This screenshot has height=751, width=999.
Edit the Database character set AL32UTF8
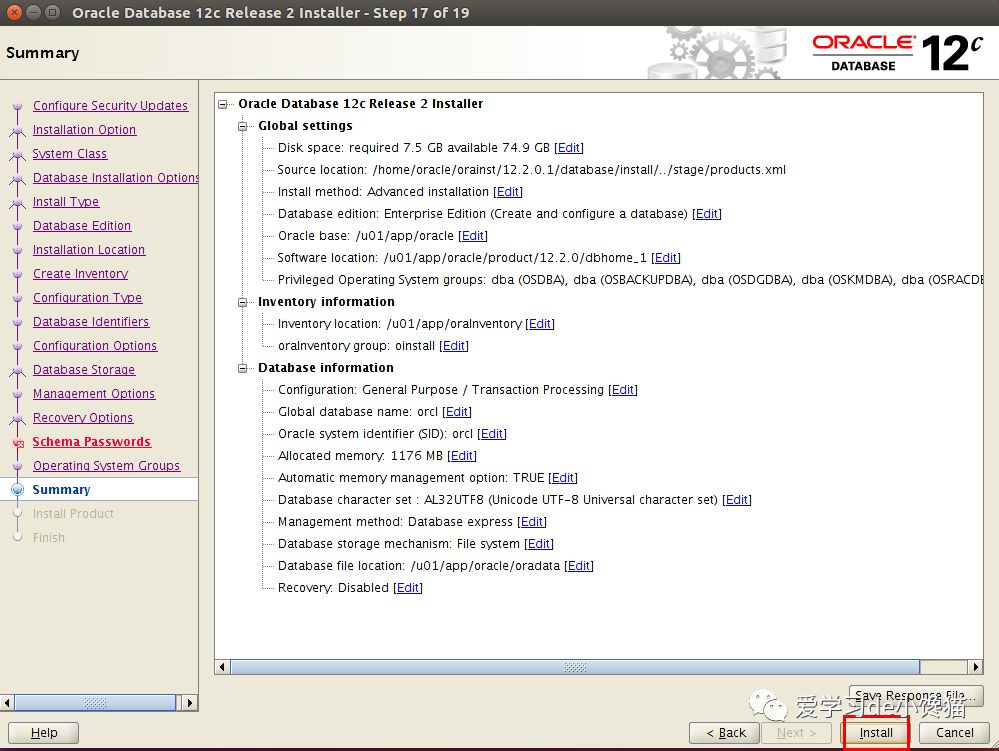[x=737, y=500]
